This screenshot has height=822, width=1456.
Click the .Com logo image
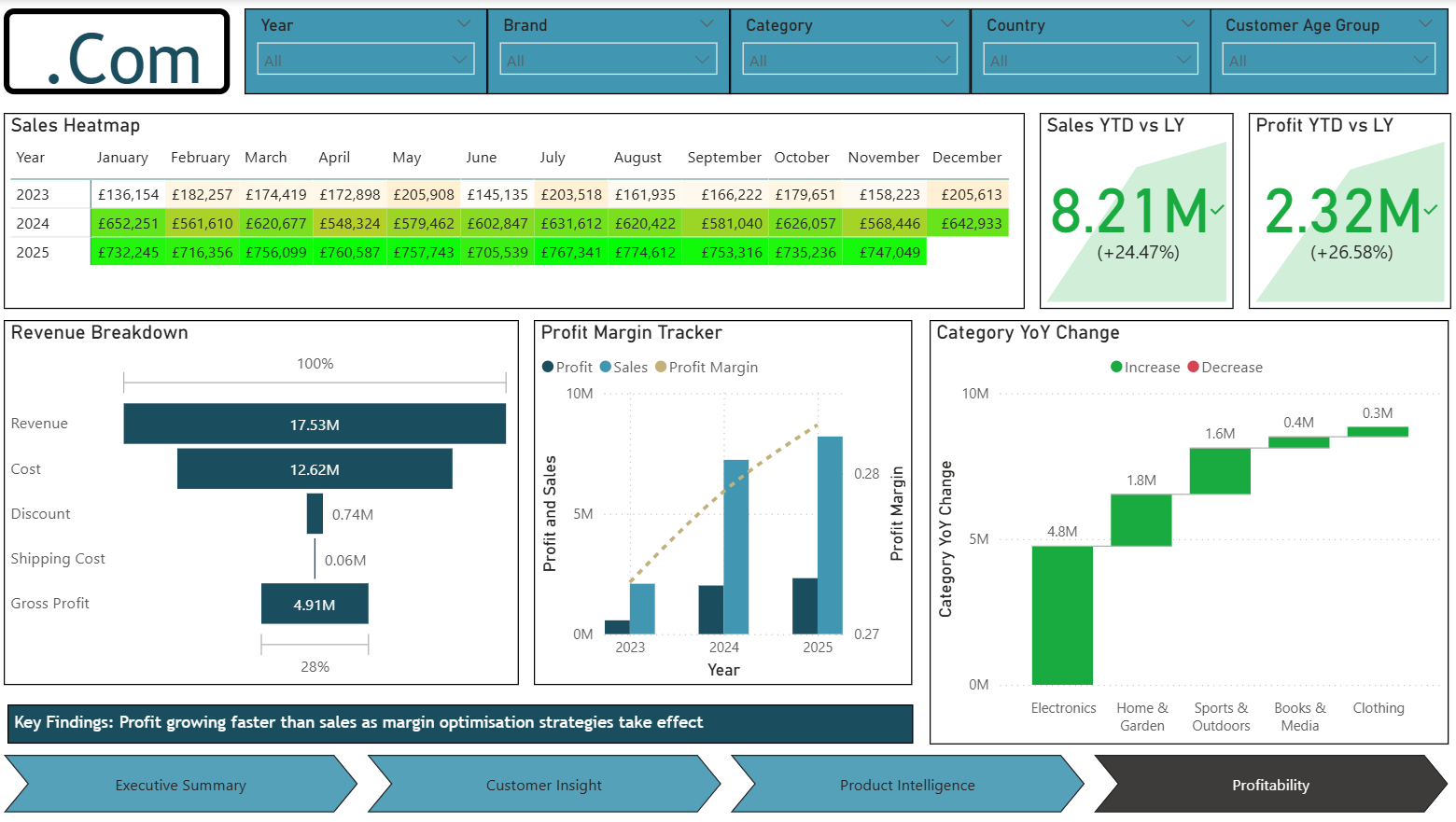click(118, 52)
